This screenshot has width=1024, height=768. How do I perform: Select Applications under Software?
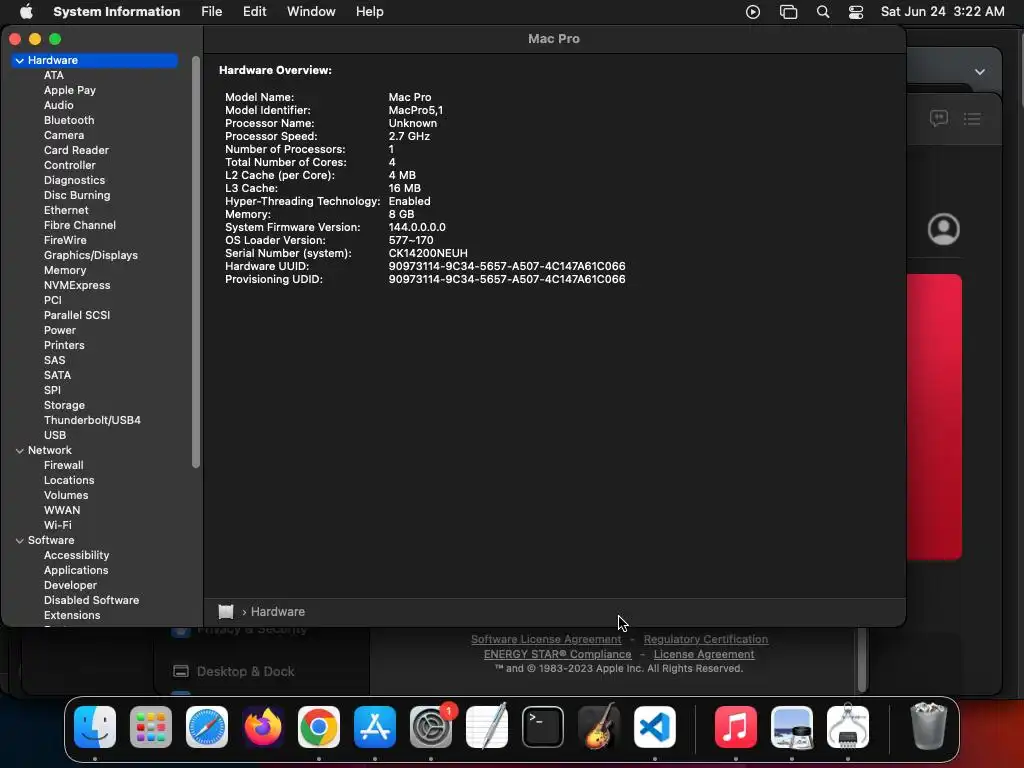click(76, 571)
